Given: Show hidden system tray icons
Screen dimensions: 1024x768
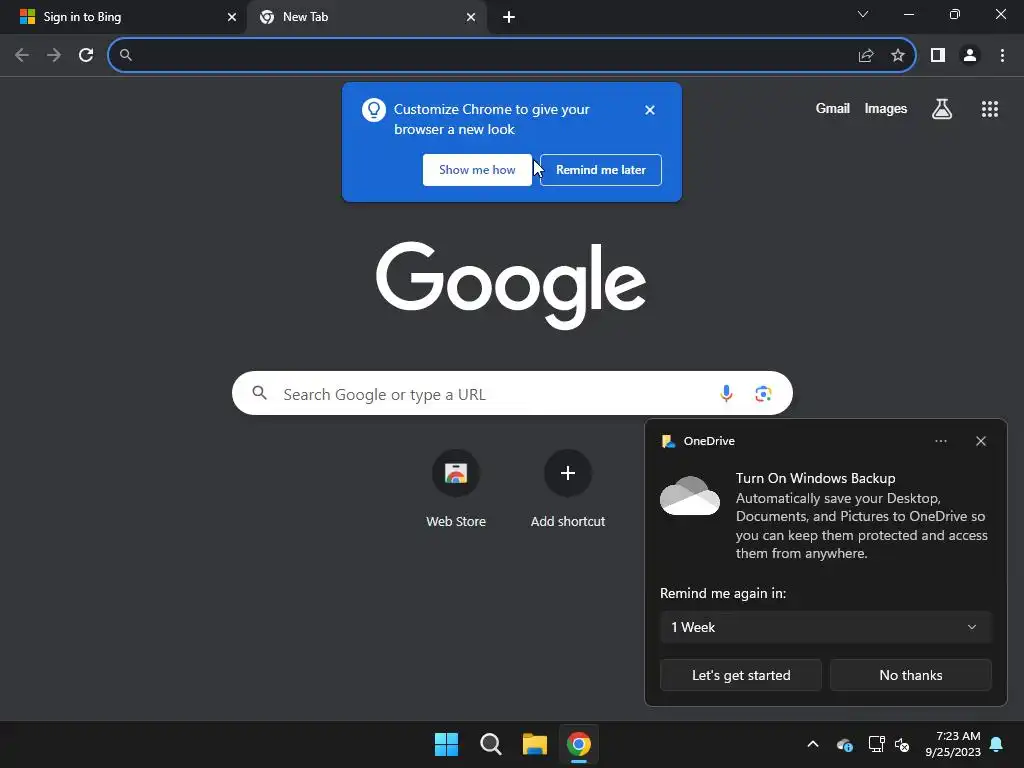Looking at the screenshot, I should [x=813, y=744].
